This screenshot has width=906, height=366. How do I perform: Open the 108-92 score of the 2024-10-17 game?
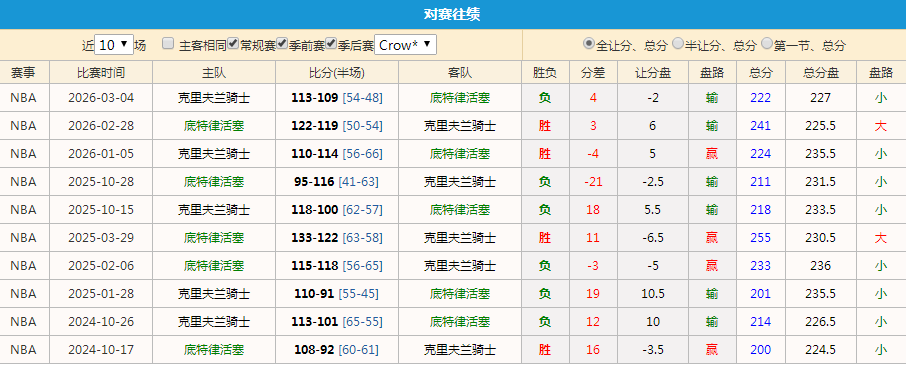click(x=314, y=350)
